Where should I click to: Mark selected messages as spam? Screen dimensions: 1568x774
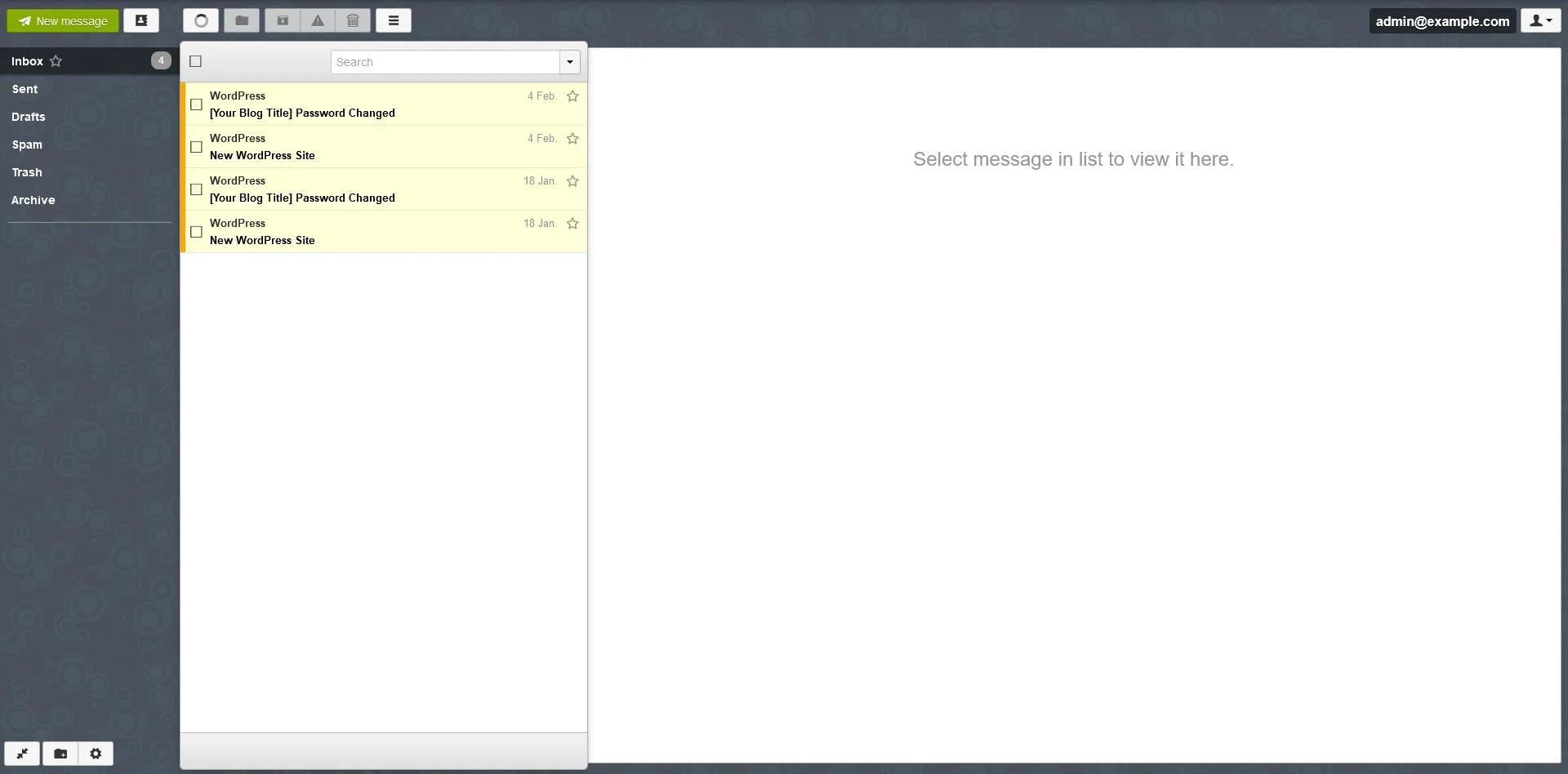pos(318,20)
